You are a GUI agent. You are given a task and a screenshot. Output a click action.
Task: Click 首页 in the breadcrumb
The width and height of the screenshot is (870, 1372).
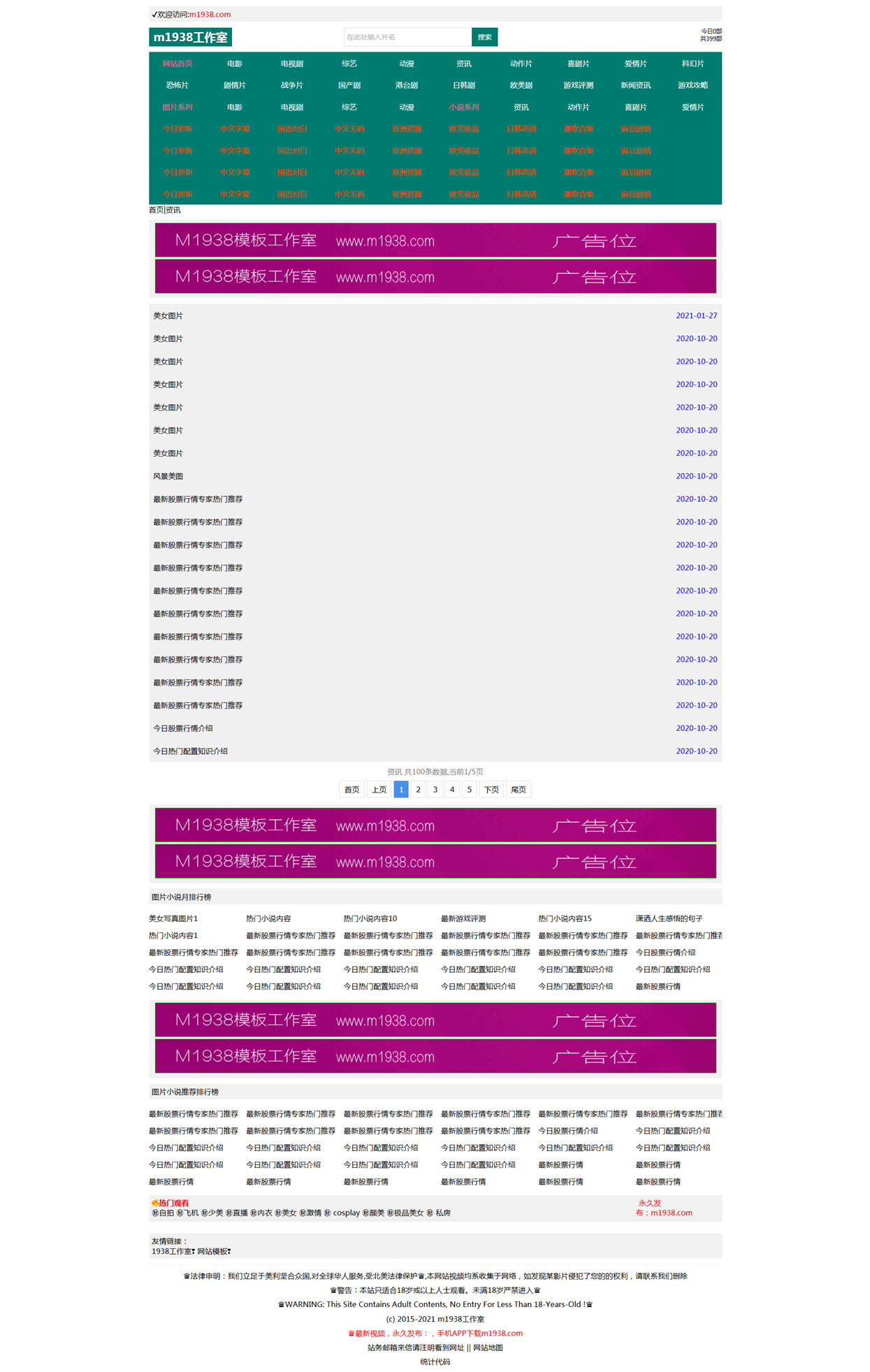pos(156,210)
